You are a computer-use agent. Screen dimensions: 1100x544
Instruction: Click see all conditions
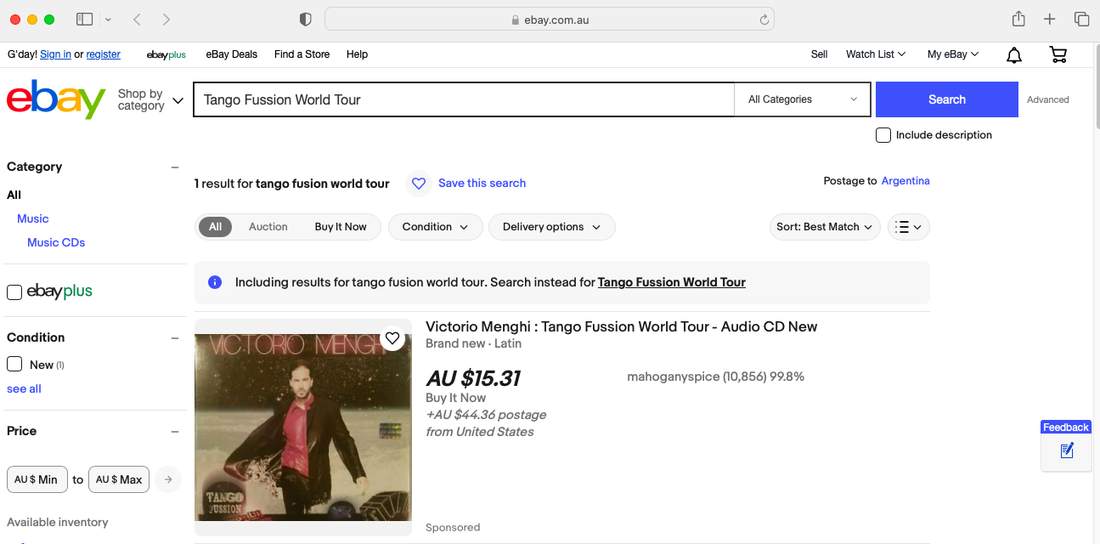click(x=24, y=389)
